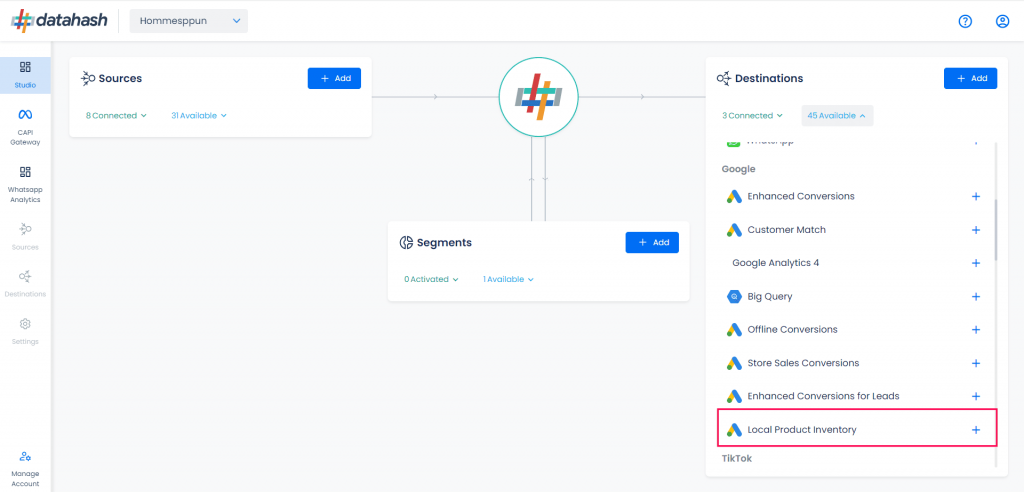Add Local Product Inventory with plus icon
Screen dimensions: 1024x492
tap(976, 430)
